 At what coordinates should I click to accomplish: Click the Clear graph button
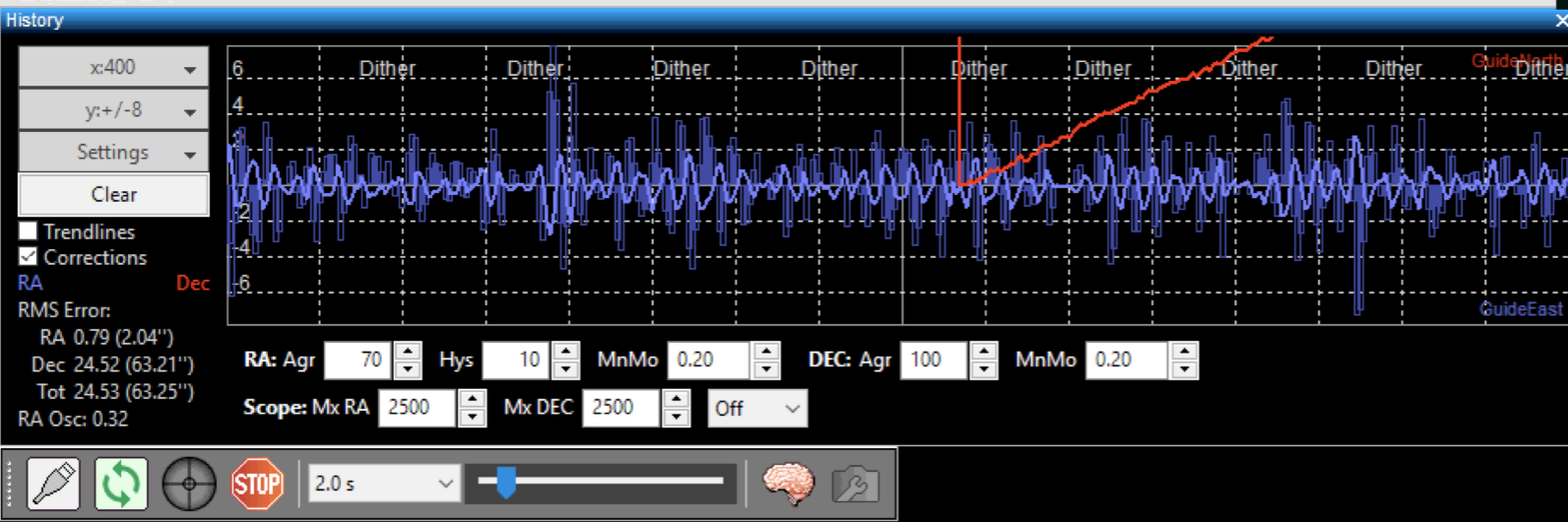[113, 195]
